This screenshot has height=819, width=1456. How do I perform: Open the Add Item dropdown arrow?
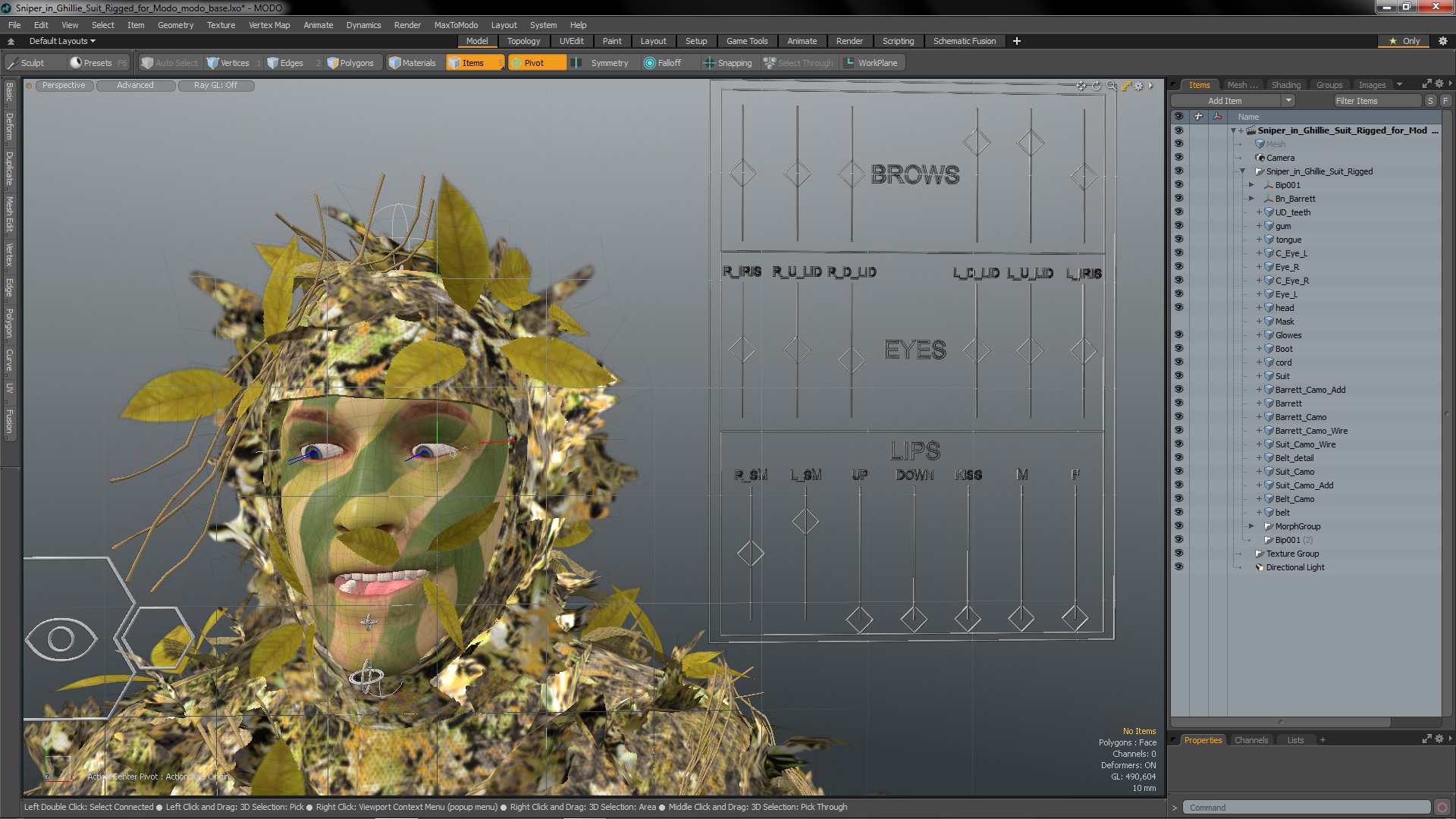point(1288,101)
